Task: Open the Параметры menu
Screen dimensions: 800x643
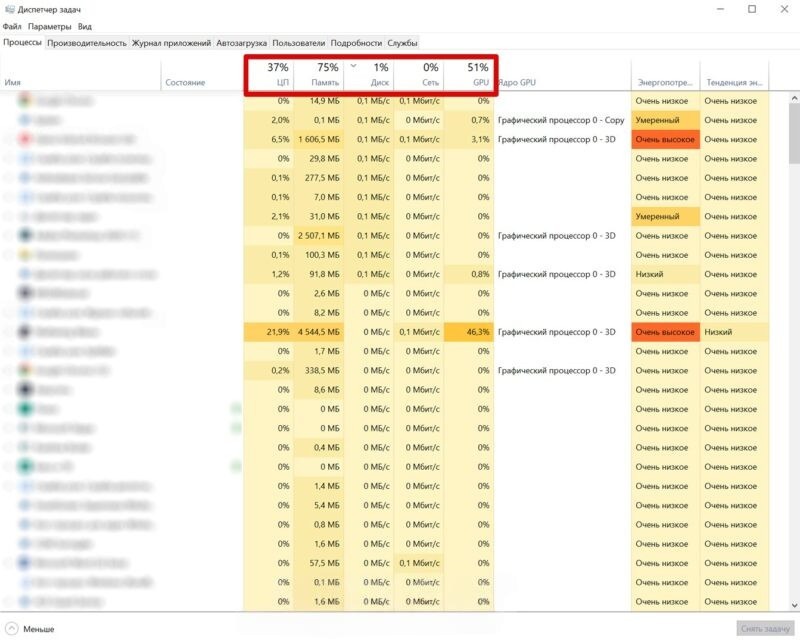Action: 49,26
